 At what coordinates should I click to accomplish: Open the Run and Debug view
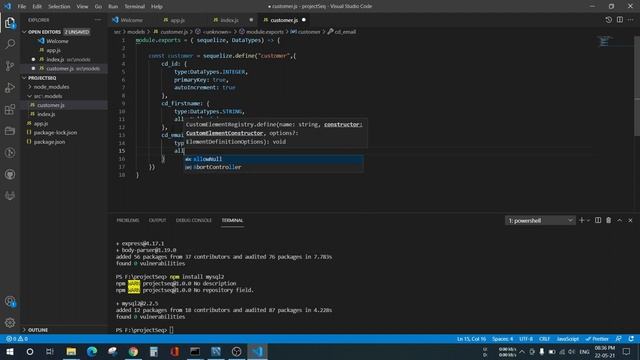[x=10, y=87]
